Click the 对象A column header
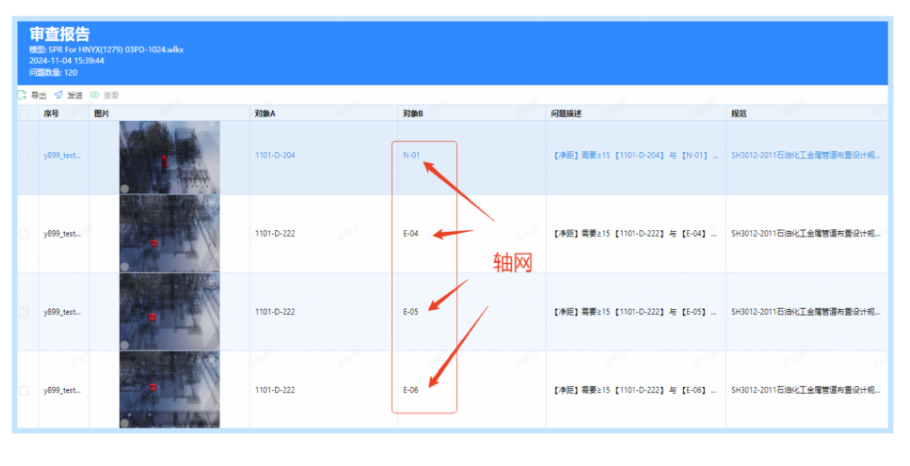Screen dimensions: 910x466 tap(265, 114)
